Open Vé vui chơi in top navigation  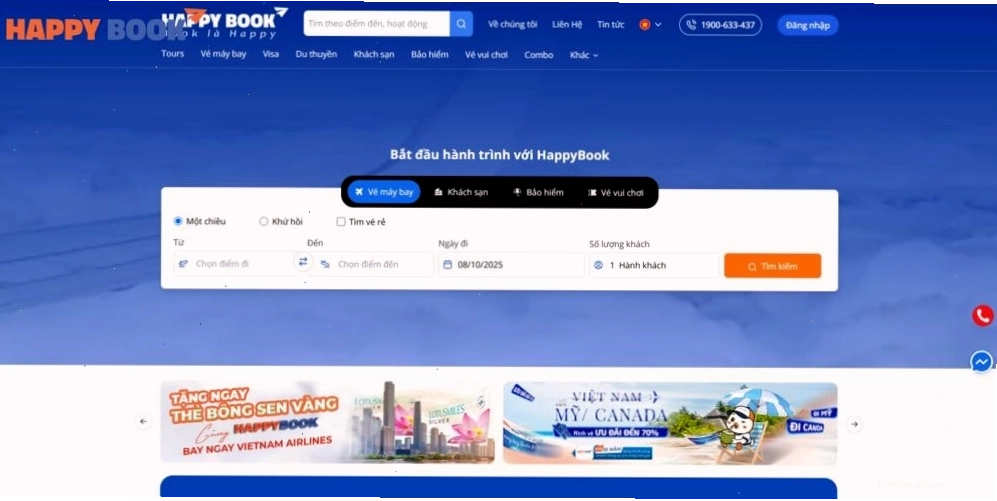pos(486,55)
